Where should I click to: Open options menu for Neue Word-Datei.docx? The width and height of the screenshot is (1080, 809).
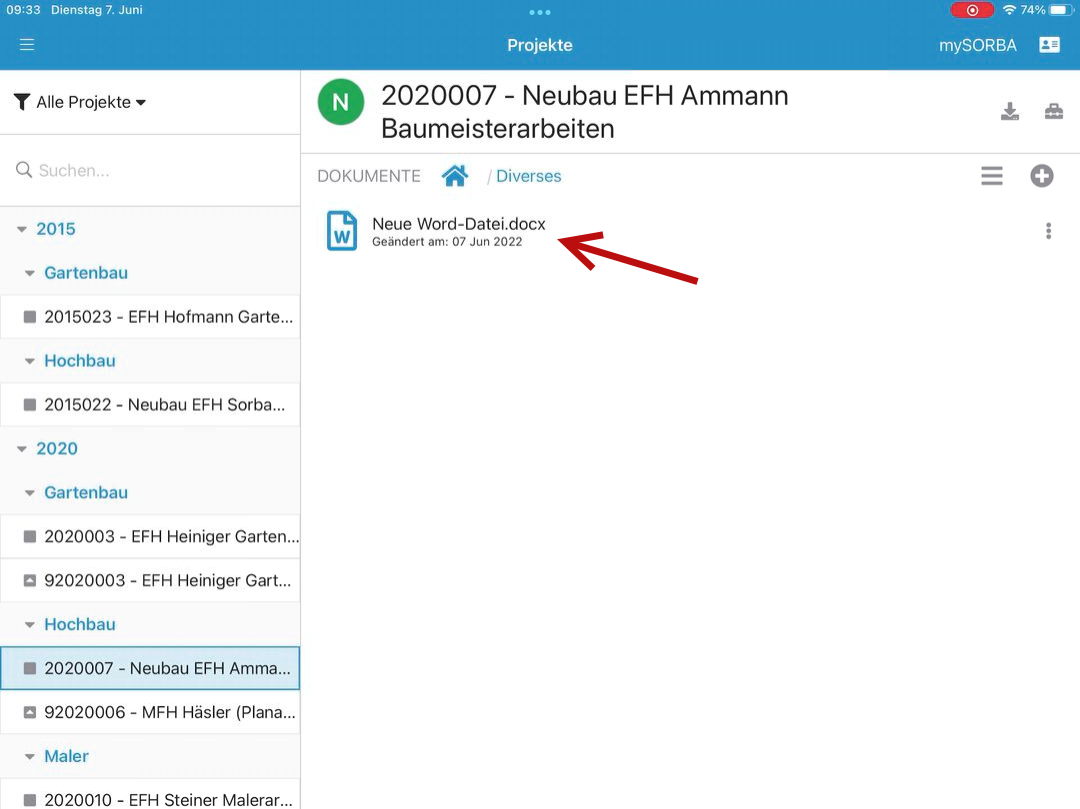point(1048,231)
